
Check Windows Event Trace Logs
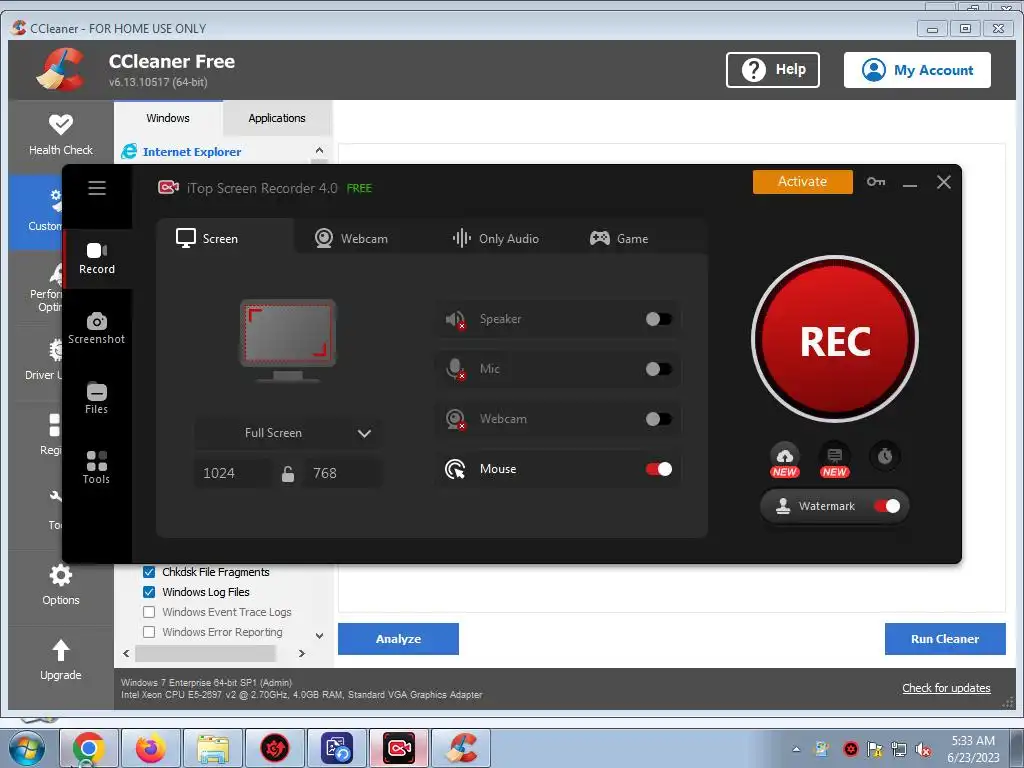point(149,612)
